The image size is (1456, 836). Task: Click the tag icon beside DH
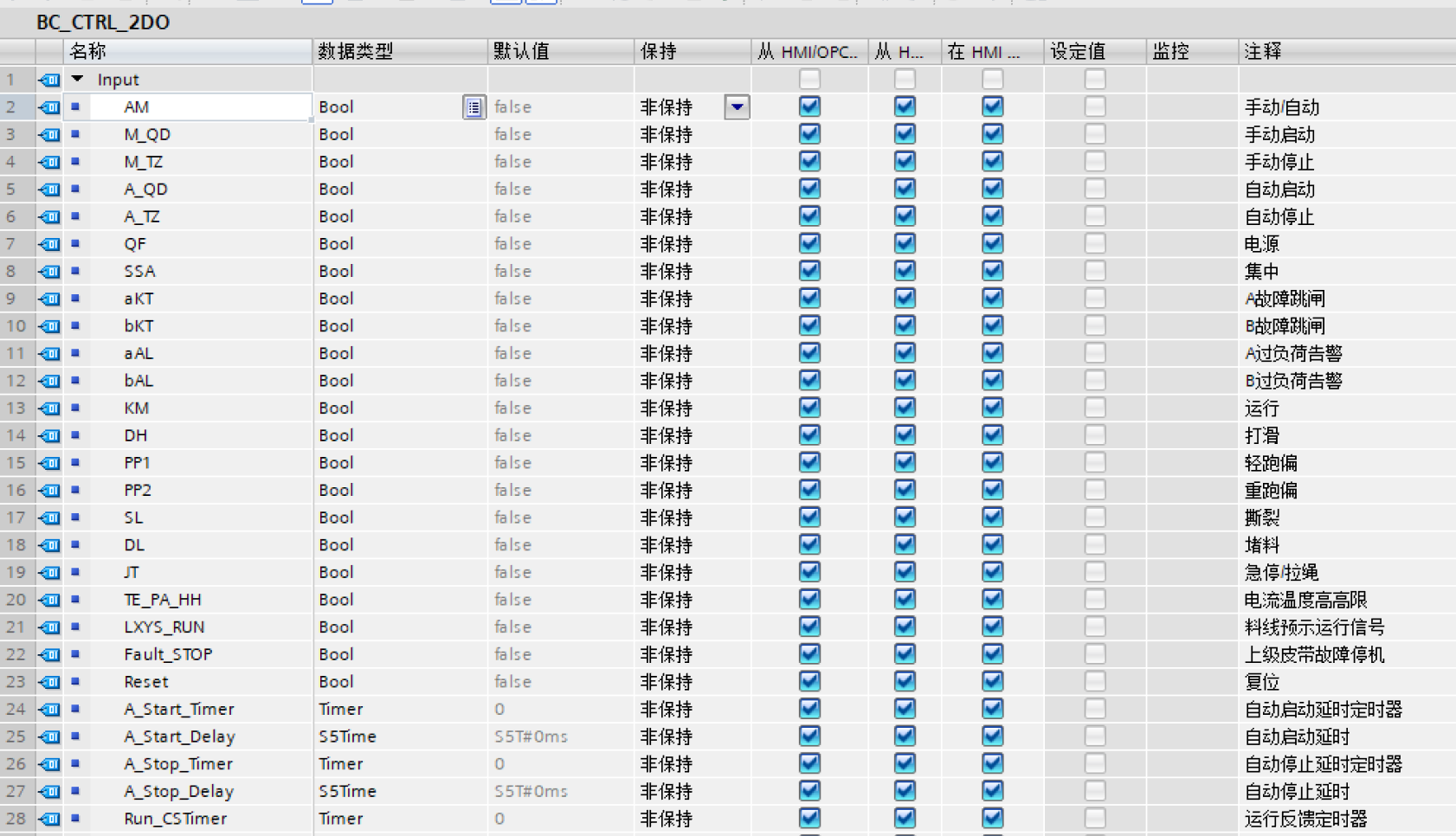coord(49,435)
